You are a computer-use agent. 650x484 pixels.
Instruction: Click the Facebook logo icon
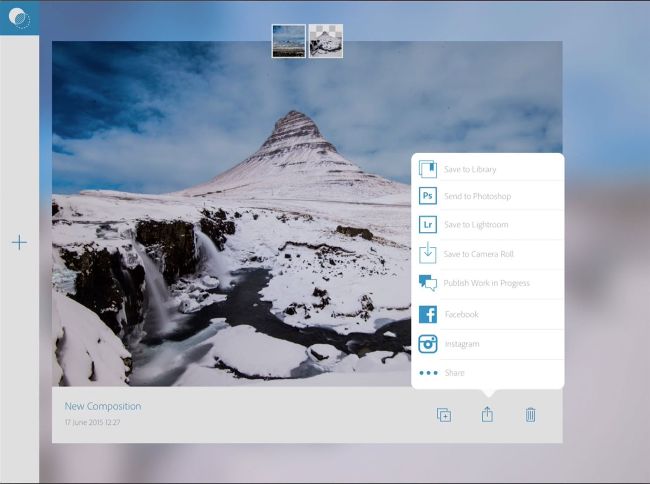428,314
